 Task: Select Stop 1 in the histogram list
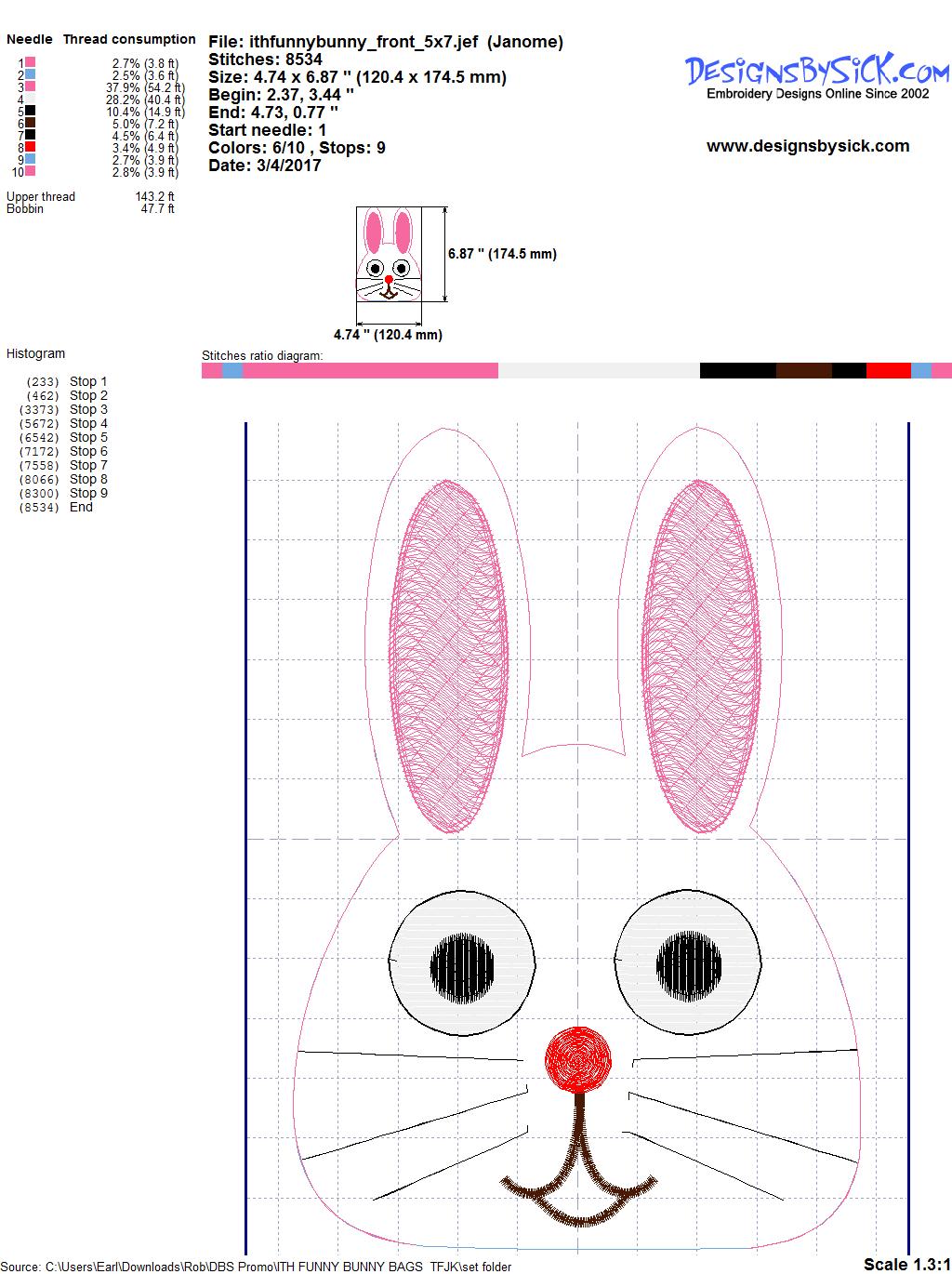coord(88,381)
